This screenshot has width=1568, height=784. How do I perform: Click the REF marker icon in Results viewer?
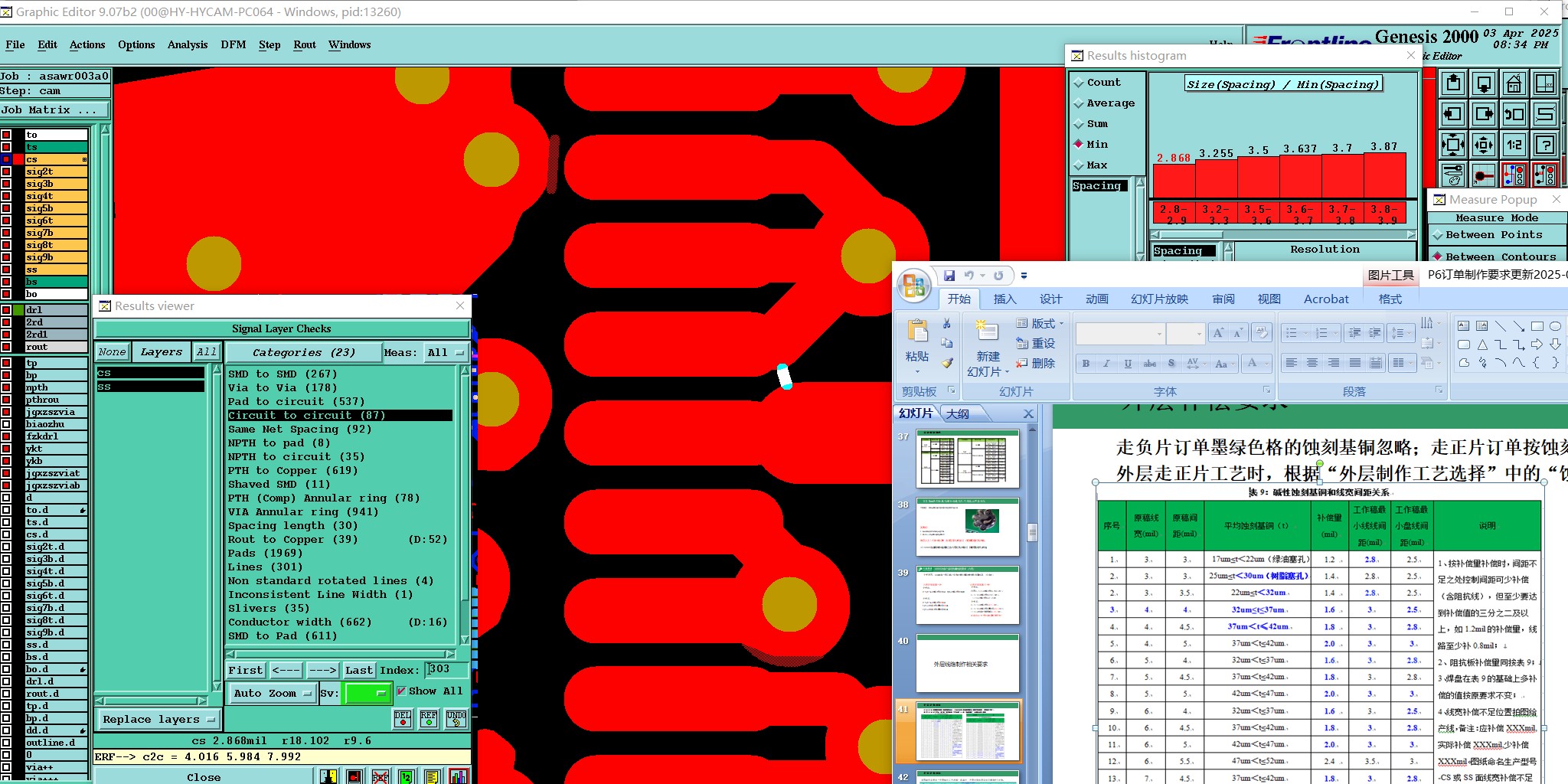coord(429,718)
